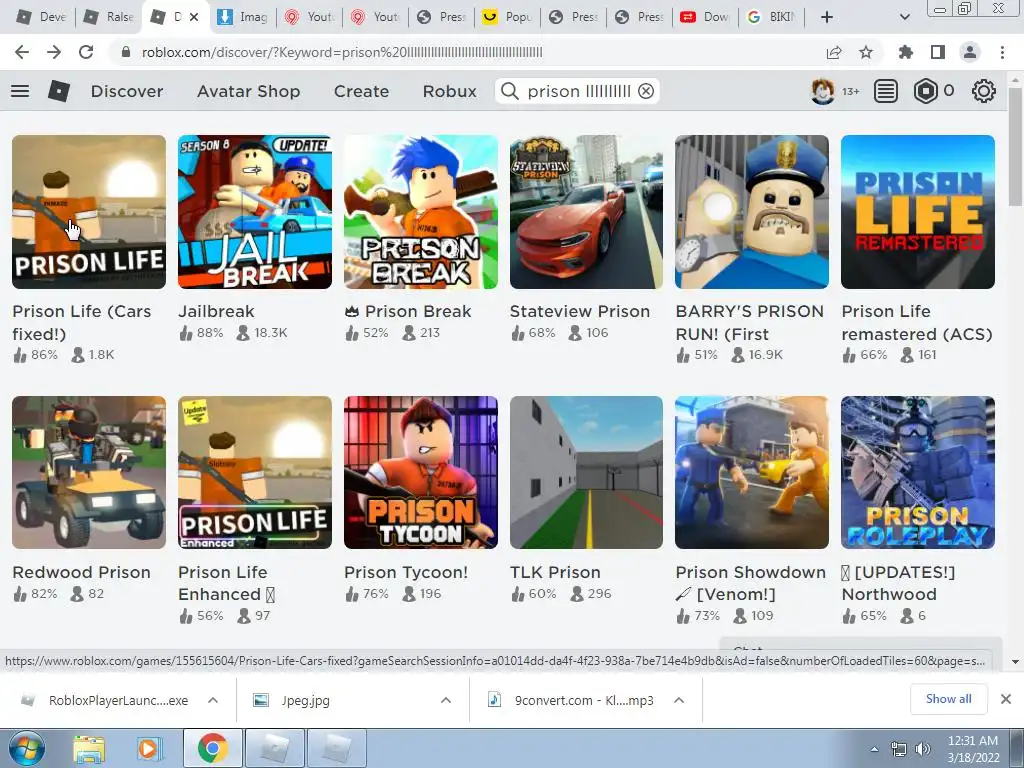The image size is (1024, 768).
Task: Show hidden system tray icons
Action: tap(874, 749)
